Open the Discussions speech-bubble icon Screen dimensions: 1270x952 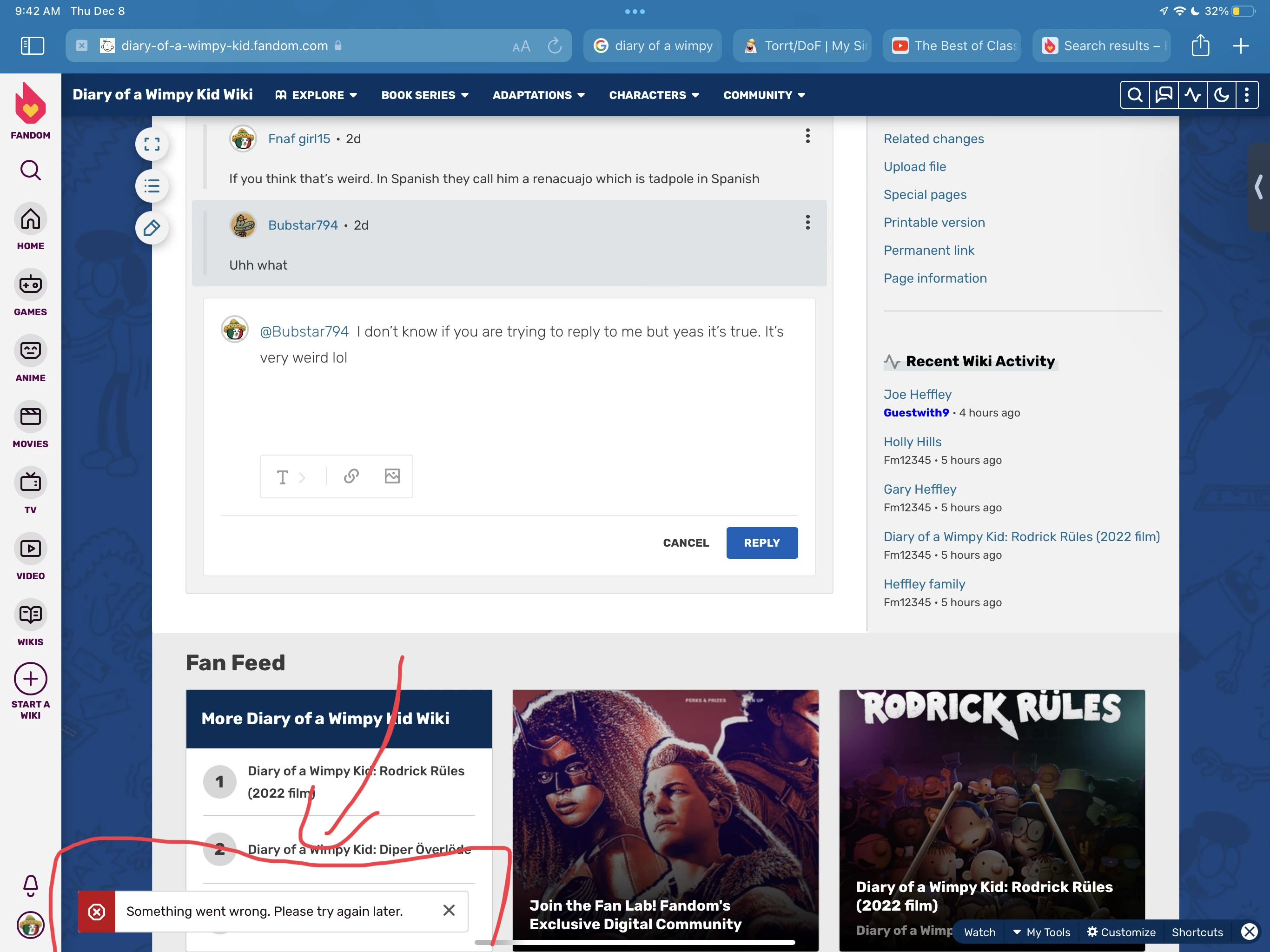pyautogui.click(x=1163, y=95)
